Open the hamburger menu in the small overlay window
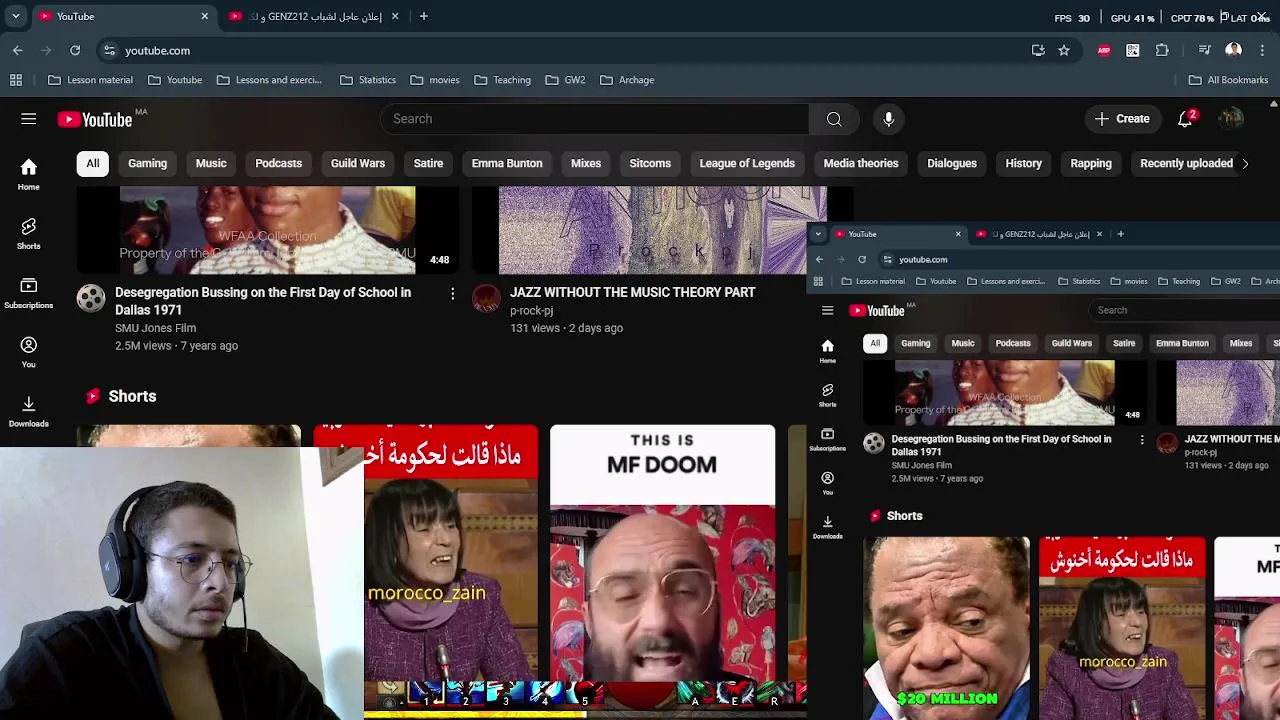The height and width of the screenshot is (720, 1280). pyautogui.click(x=827, y=310)
